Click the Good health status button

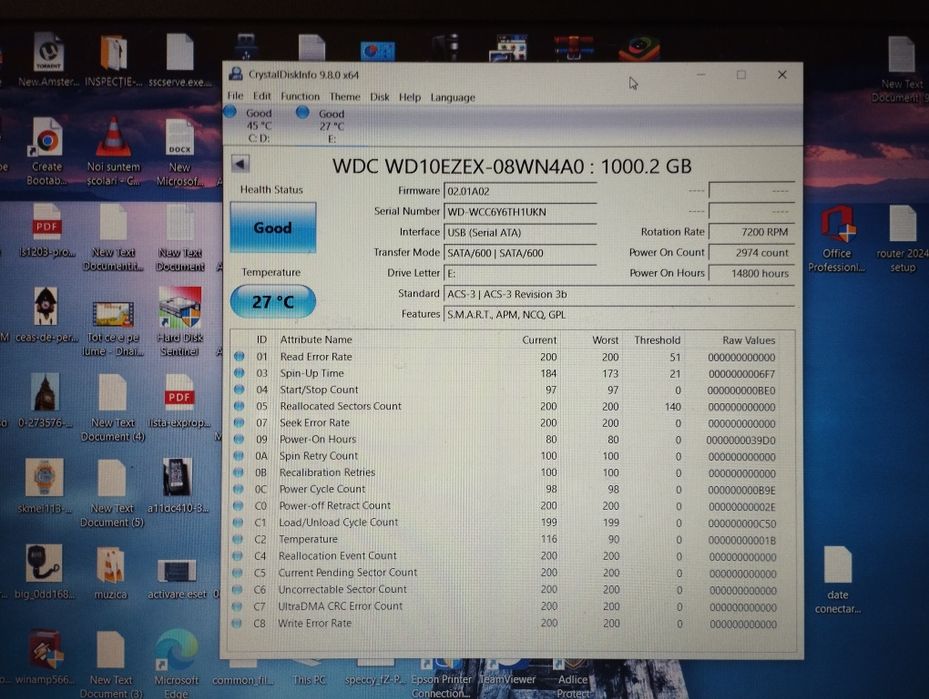[273, 227]
